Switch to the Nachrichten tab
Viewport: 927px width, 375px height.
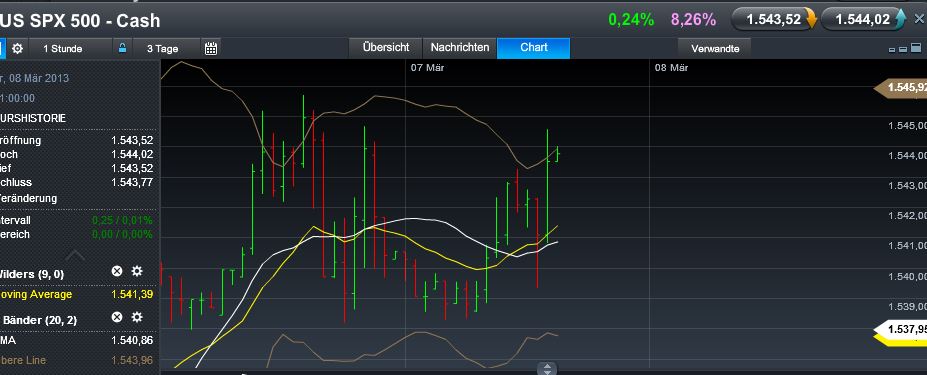coord(460,47)
